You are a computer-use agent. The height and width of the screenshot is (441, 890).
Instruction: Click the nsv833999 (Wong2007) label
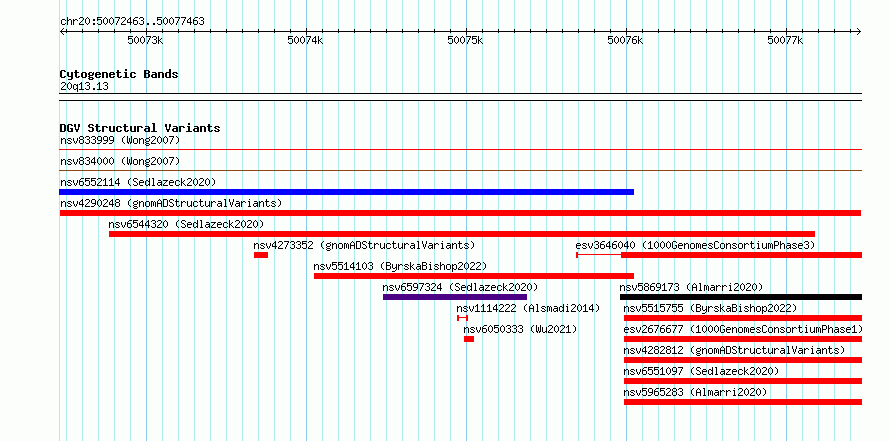[120, 140]
